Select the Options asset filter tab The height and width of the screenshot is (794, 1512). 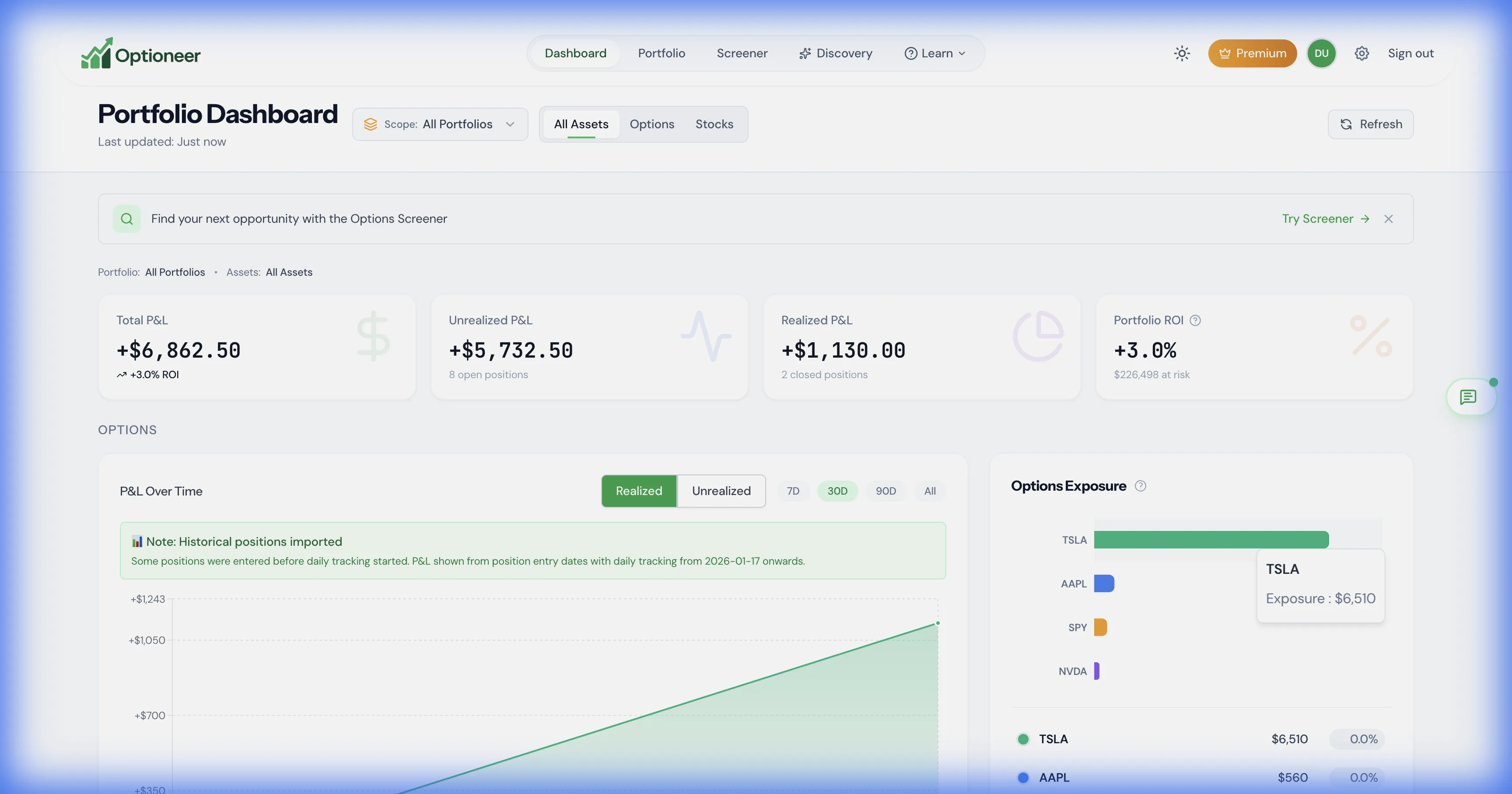coord(651,124)
